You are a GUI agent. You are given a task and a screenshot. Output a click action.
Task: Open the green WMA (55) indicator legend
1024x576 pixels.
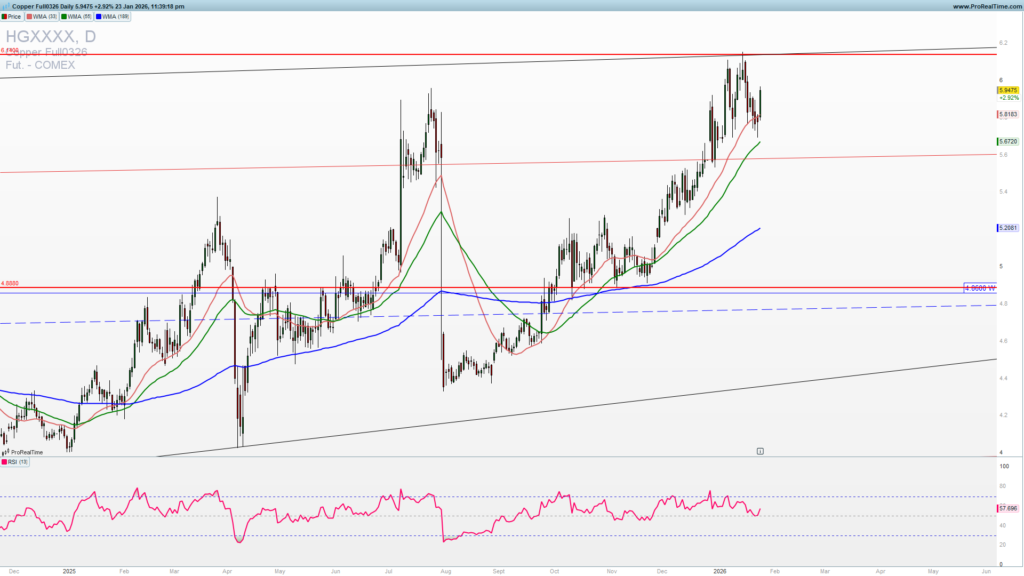pyautogui.click(x=76, y=17)
